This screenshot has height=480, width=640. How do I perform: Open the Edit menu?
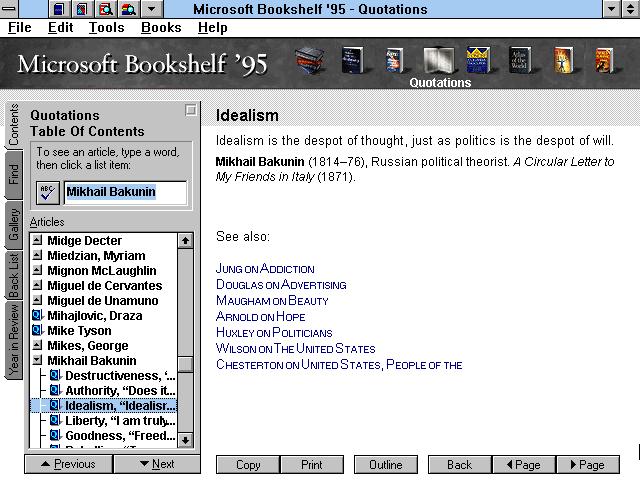pyautogui.click(x=60, y=27)
